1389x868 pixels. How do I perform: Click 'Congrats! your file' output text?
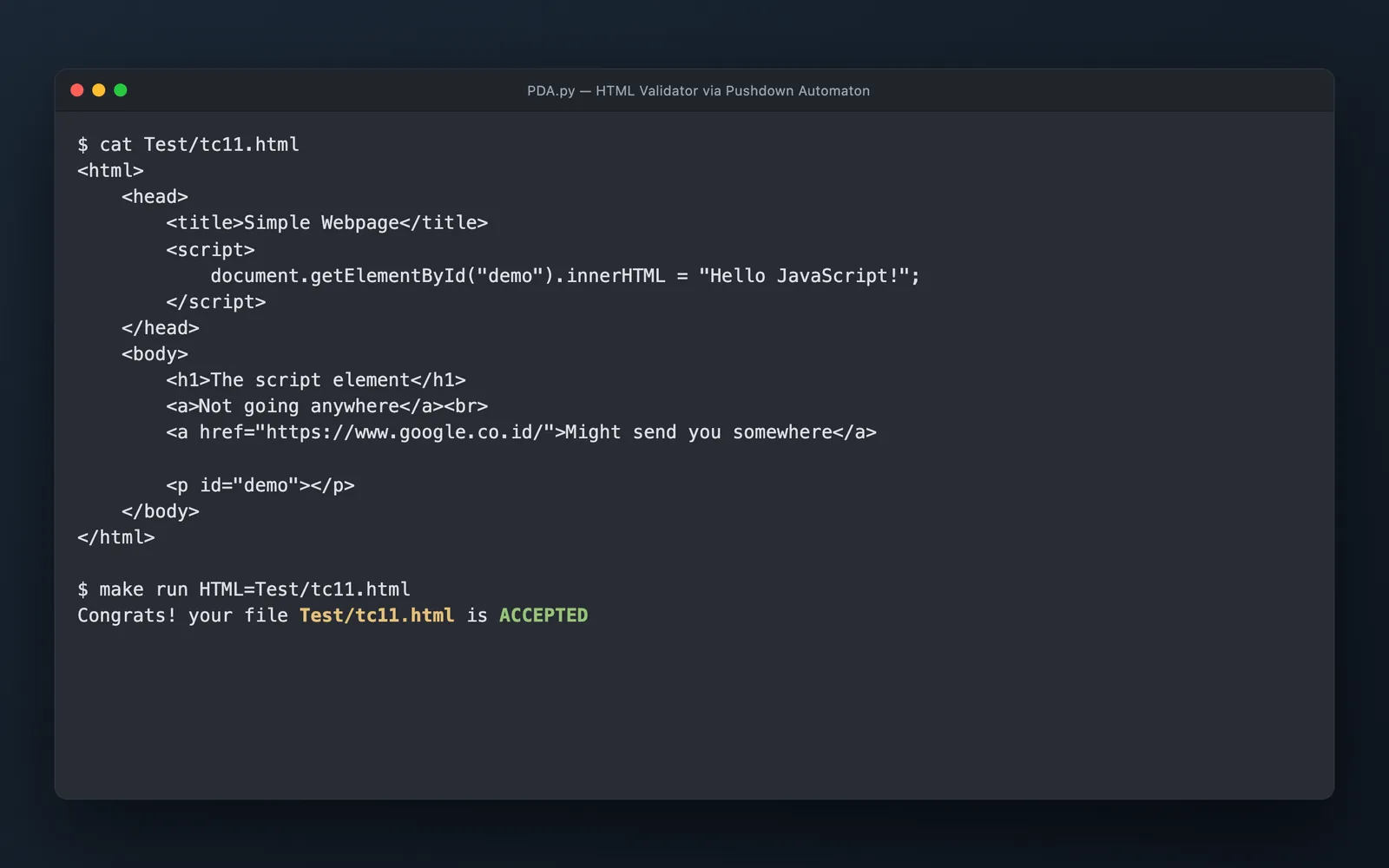click(x=182, y=615)
